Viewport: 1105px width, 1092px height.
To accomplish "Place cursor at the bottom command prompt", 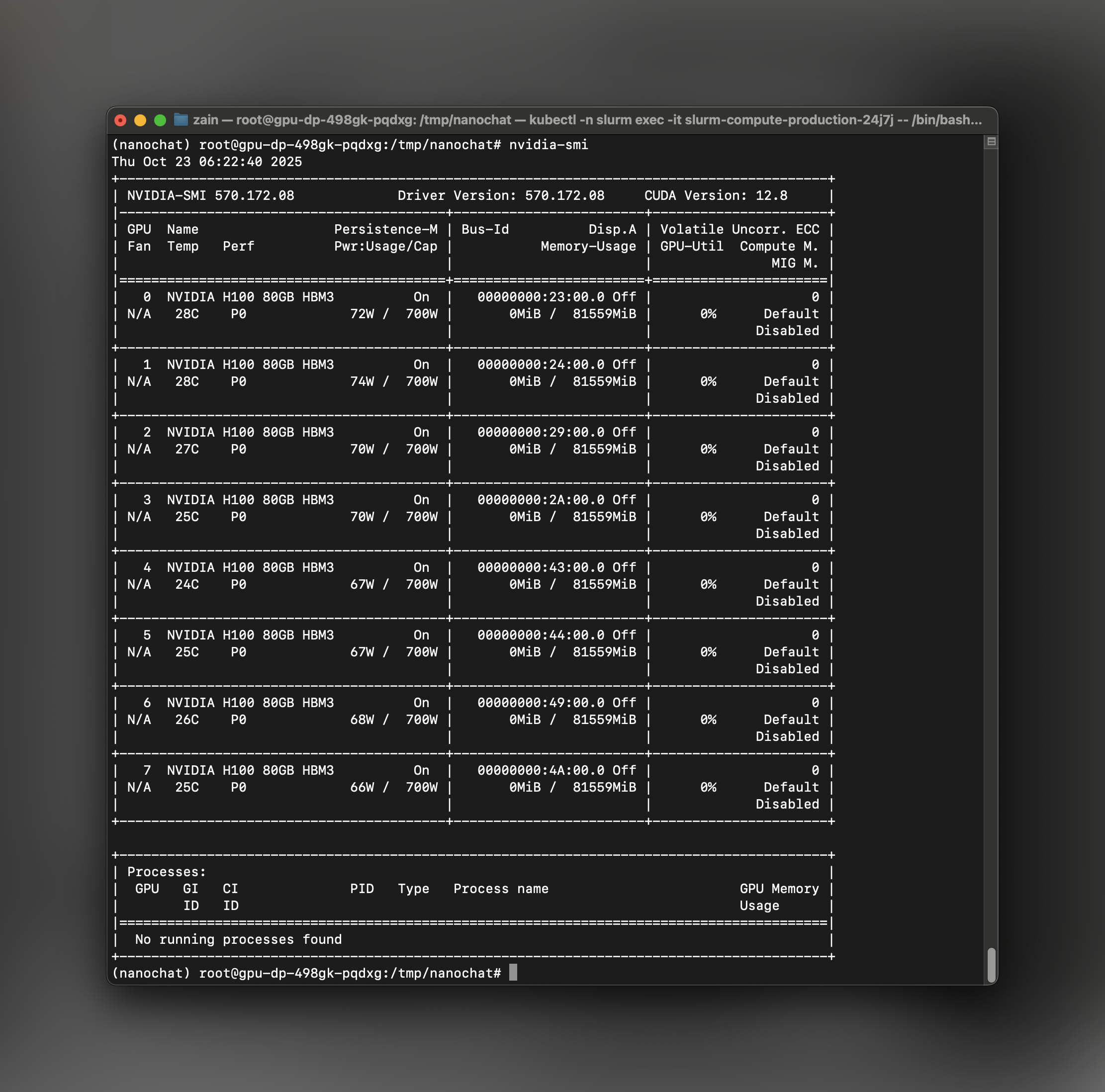I will coord(513,973).
